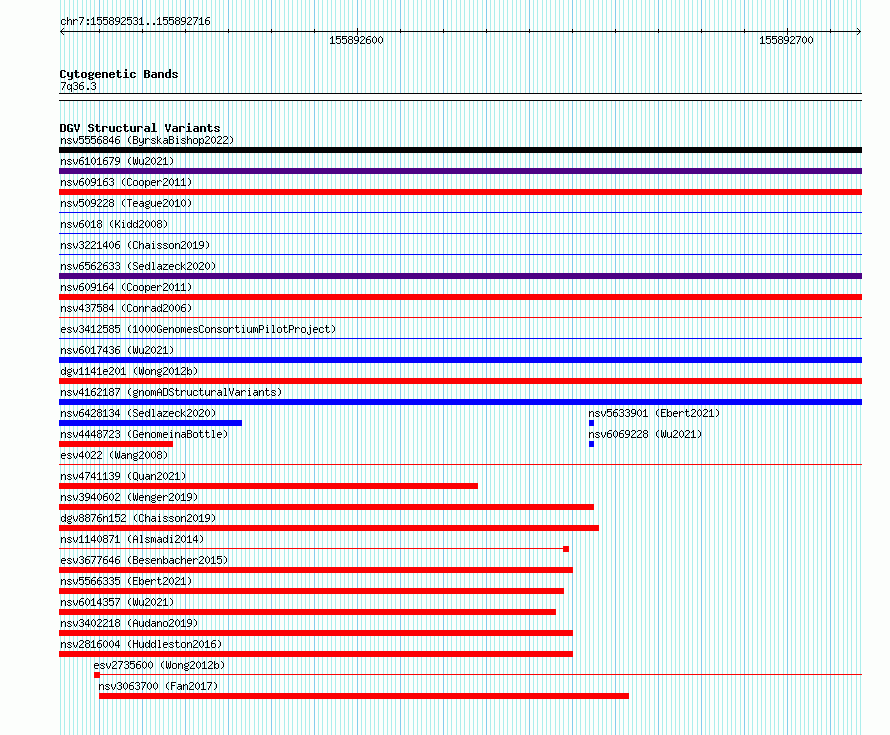Select the purple bar under nsv6101679

click(460, 171)
